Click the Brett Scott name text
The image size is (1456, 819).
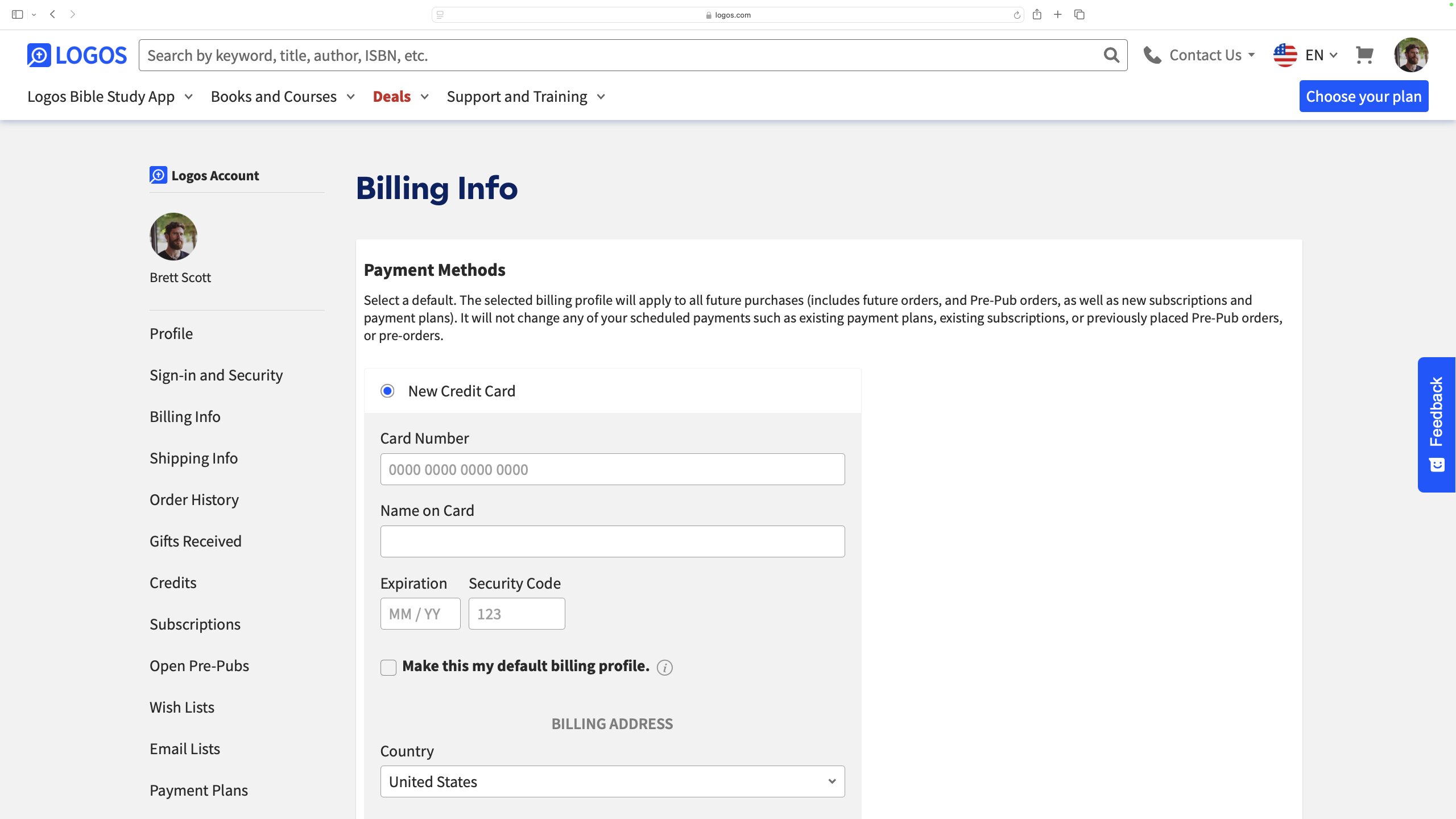click(180, 278)
